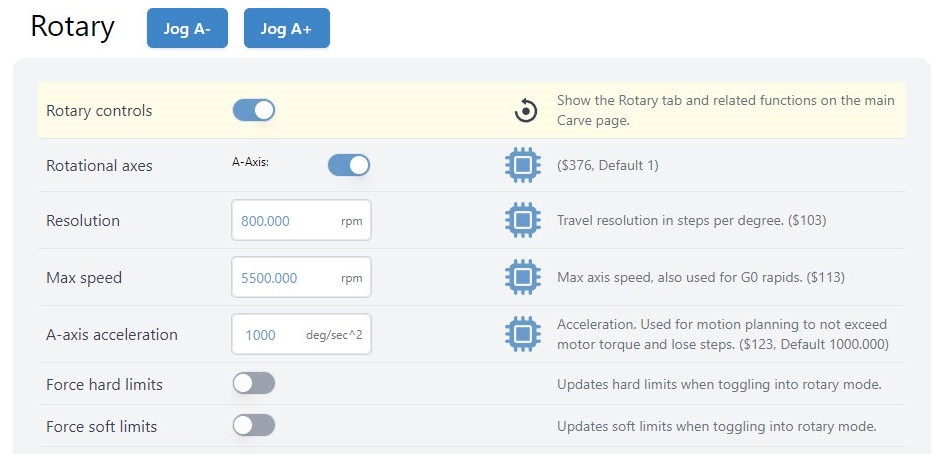
Task: Click the firmware chip icon for Resolution
Action: point(522,220)
